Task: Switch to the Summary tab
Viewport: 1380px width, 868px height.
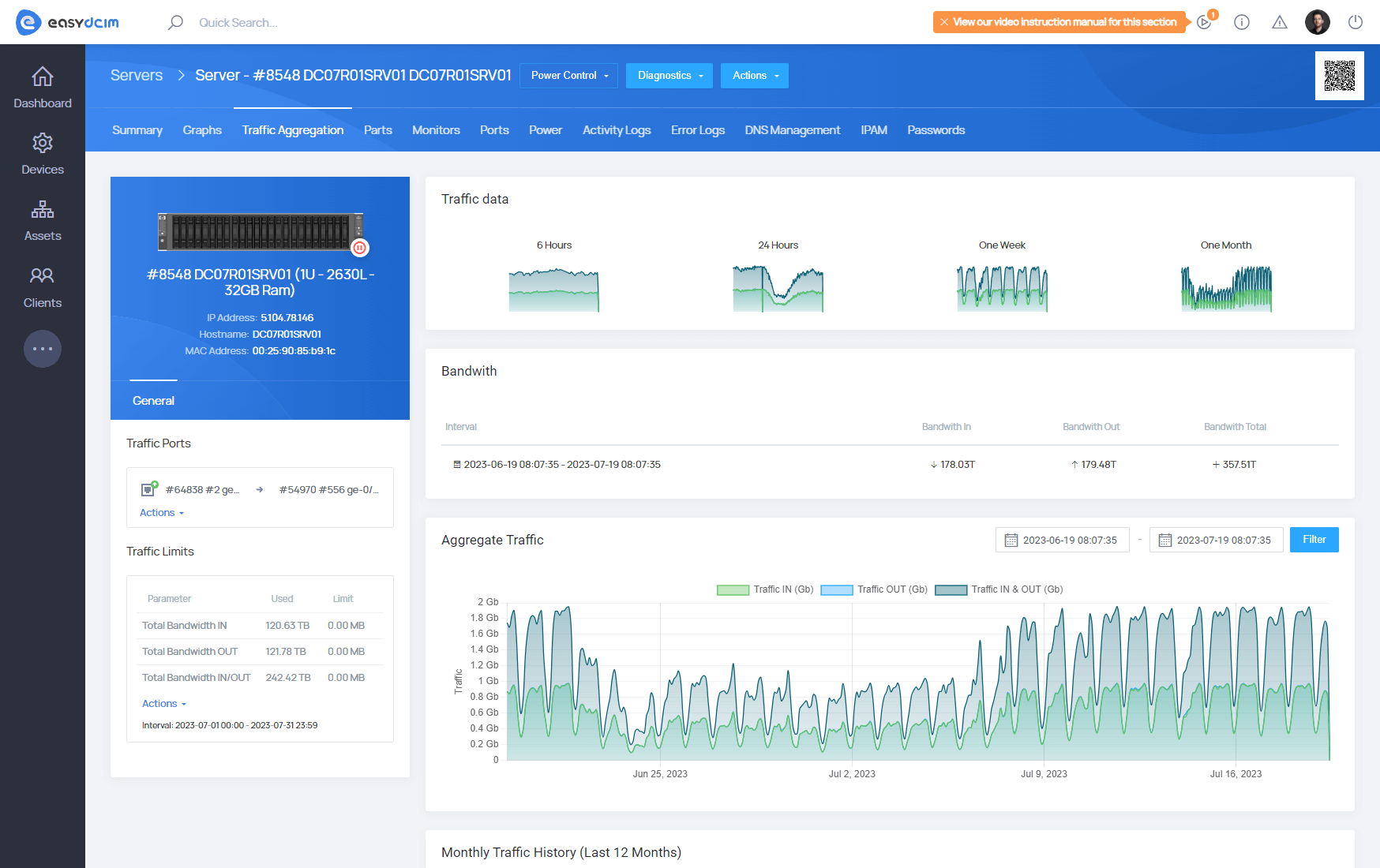Action: (137, 130)
